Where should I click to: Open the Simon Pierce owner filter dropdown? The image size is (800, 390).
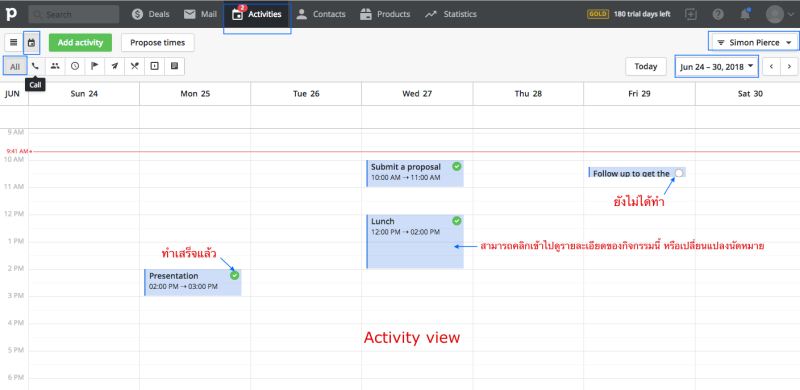click(x=754, y=43)
